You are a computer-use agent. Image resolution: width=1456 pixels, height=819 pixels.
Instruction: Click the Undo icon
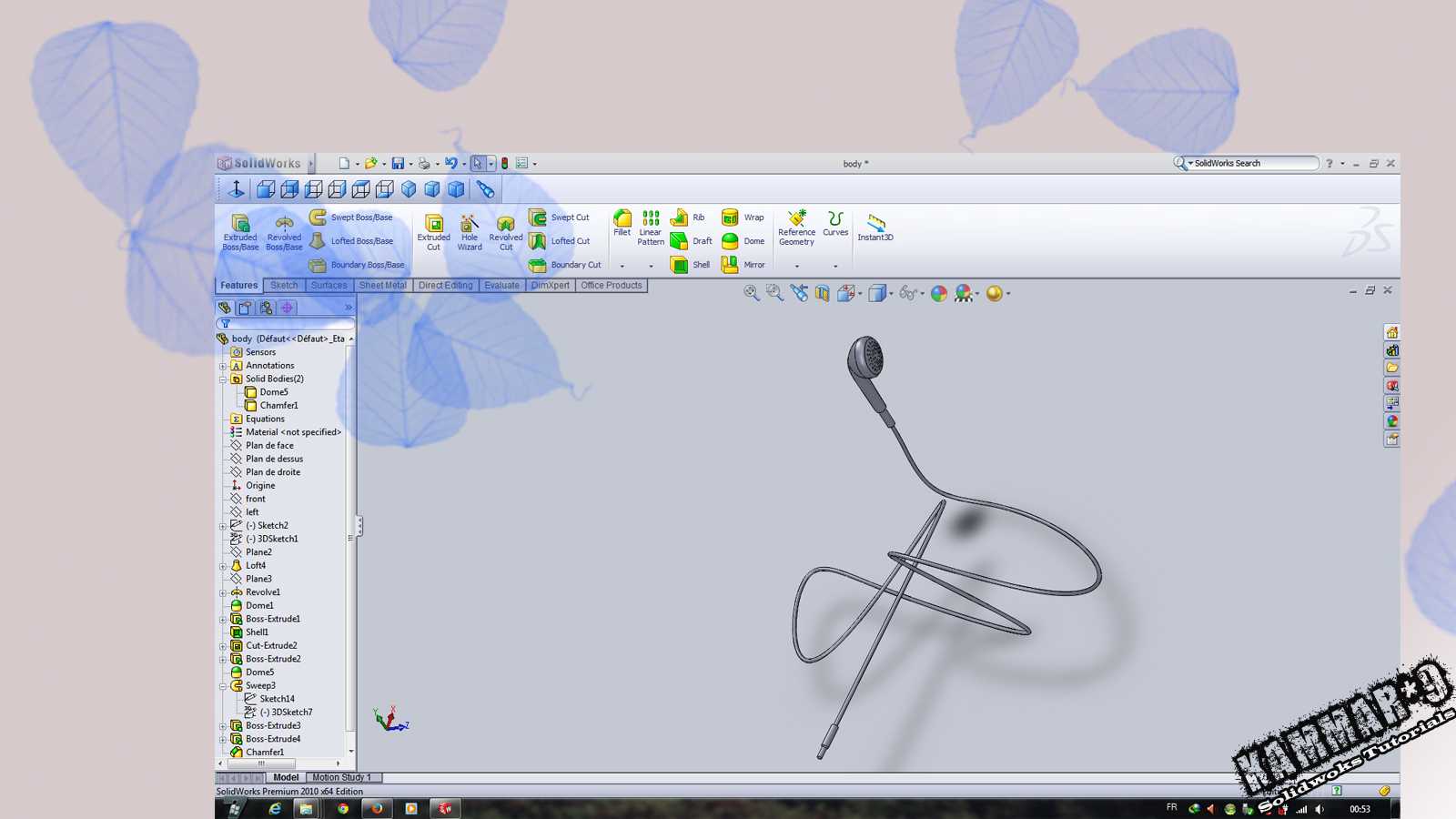click(x=450, y=164)
